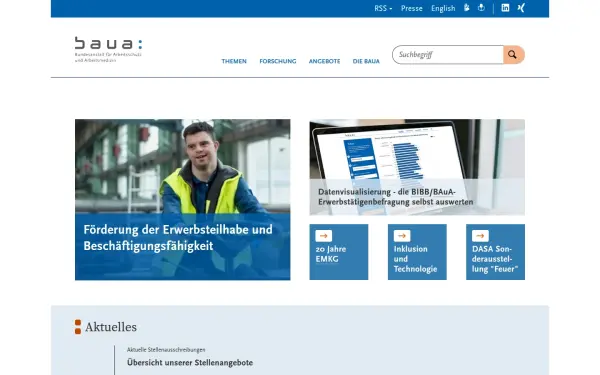
Task: Open Datenvisualisierung BIBB/BAuA-Erwerbstätigenbefragung link
Action: (x=396, y=197)
